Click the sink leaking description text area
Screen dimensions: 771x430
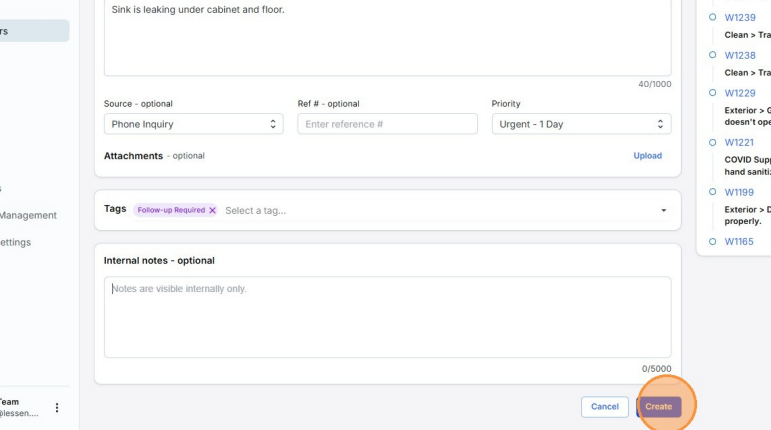pos(387,40)
